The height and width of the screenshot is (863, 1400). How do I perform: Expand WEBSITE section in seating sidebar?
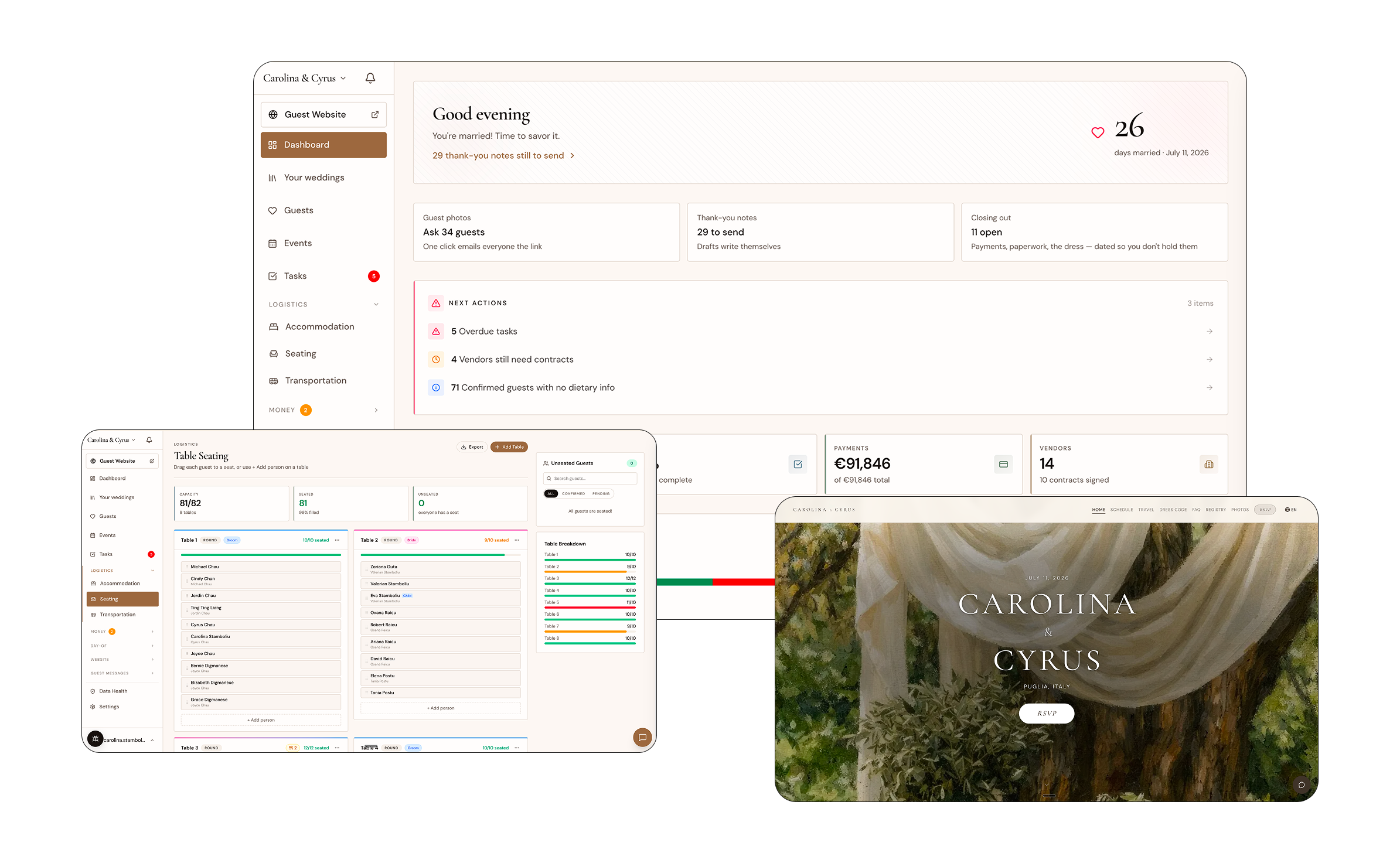pyautogui.click(x=152, y=660)
